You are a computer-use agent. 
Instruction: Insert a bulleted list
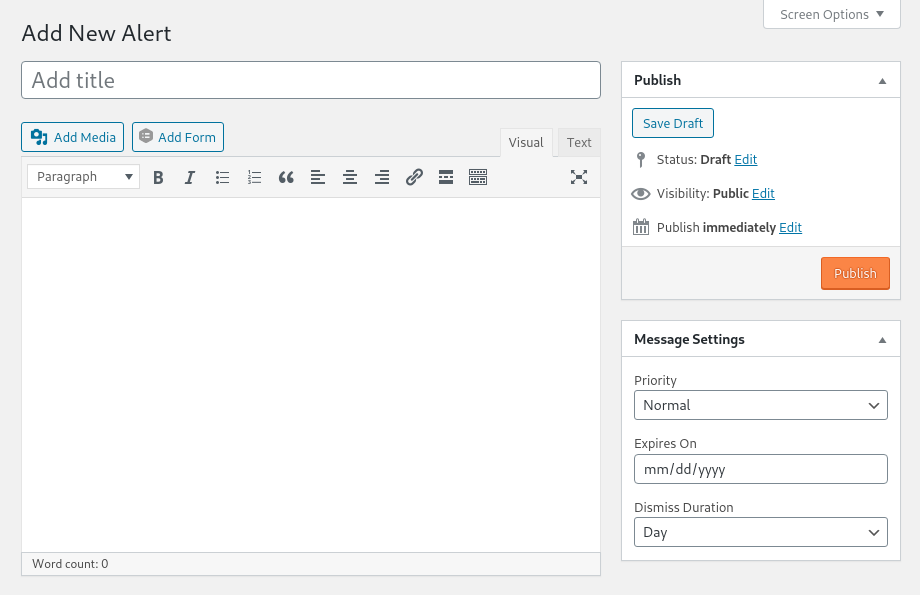(x=222, y=177)
